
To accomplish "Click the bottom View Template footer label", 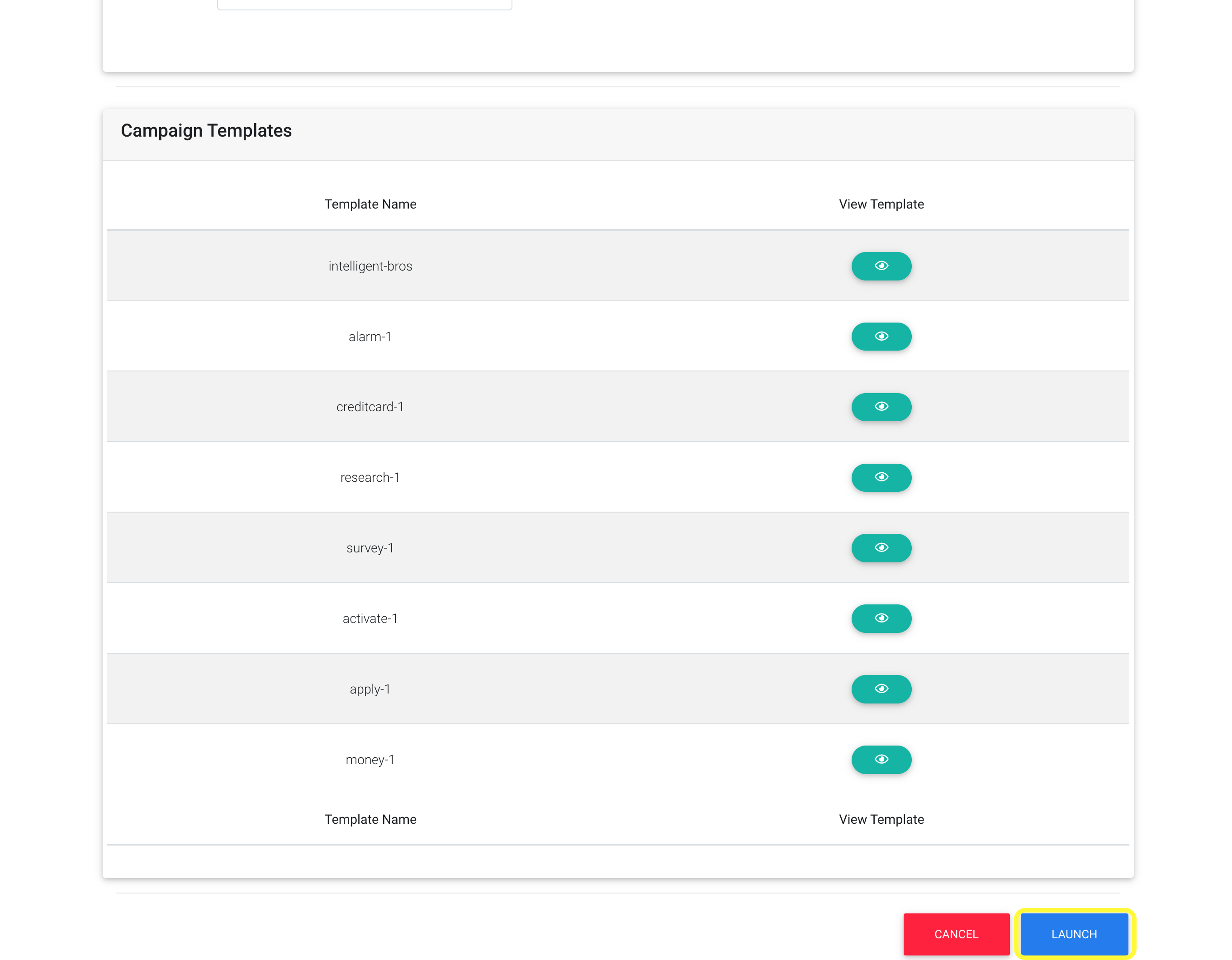I will click(881, 819).
